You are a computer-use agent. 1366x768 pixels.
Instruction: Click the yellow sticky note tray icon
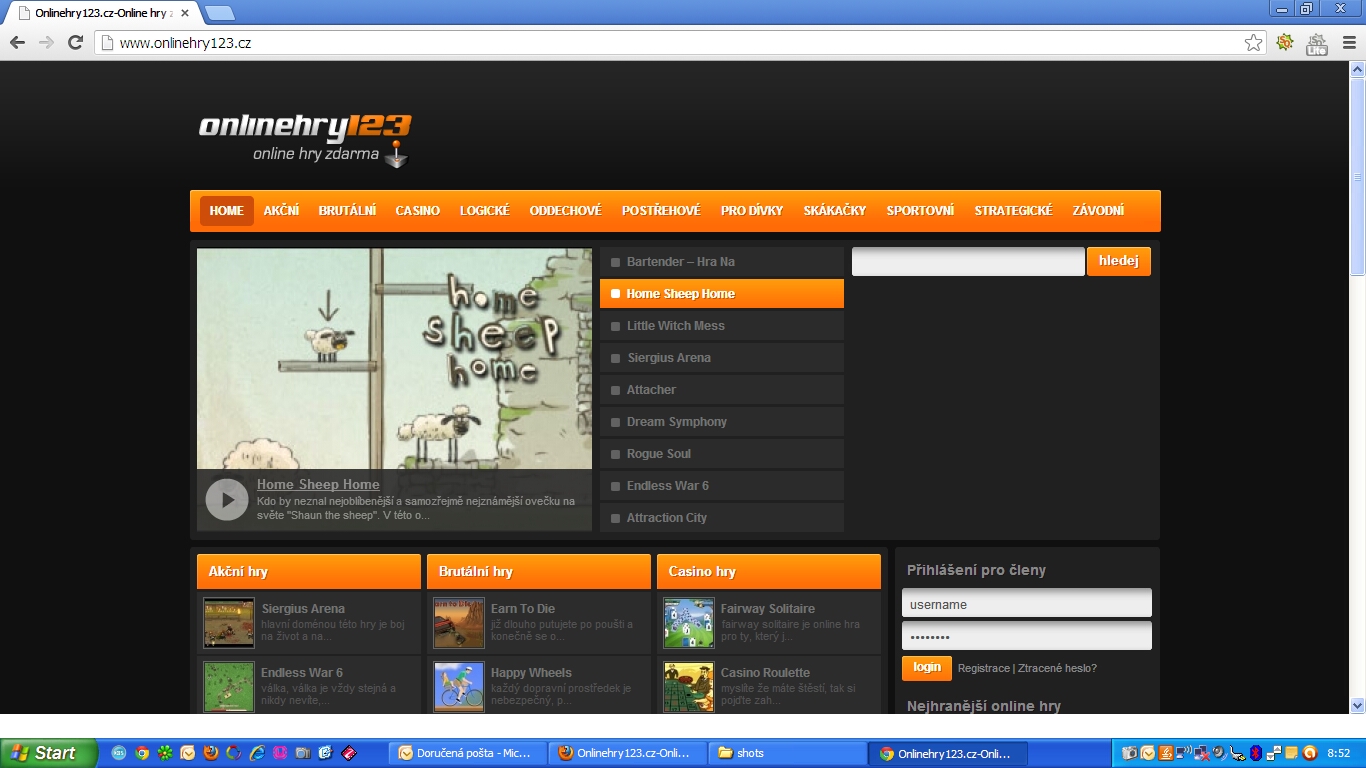[x=1292, y=753]
